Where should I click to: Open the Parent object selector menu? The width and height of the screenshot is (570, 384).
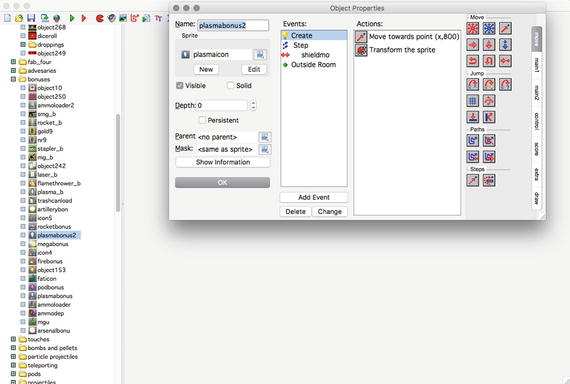tap(265, 137)
